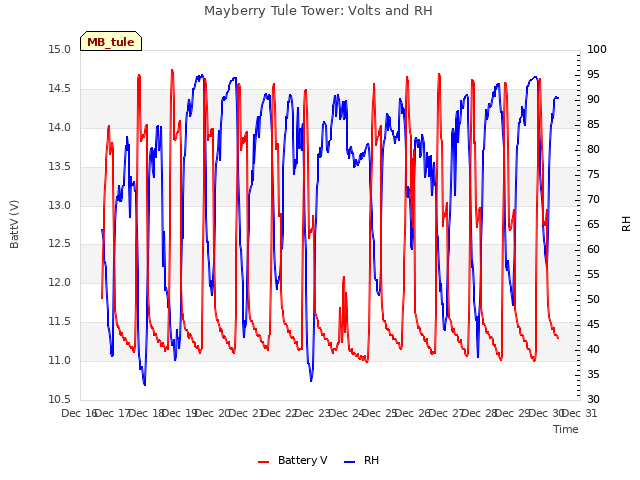This screenshot has height=480, width=640.
Task: Click the 'Dec 16' date label
Action: [79, 413]
